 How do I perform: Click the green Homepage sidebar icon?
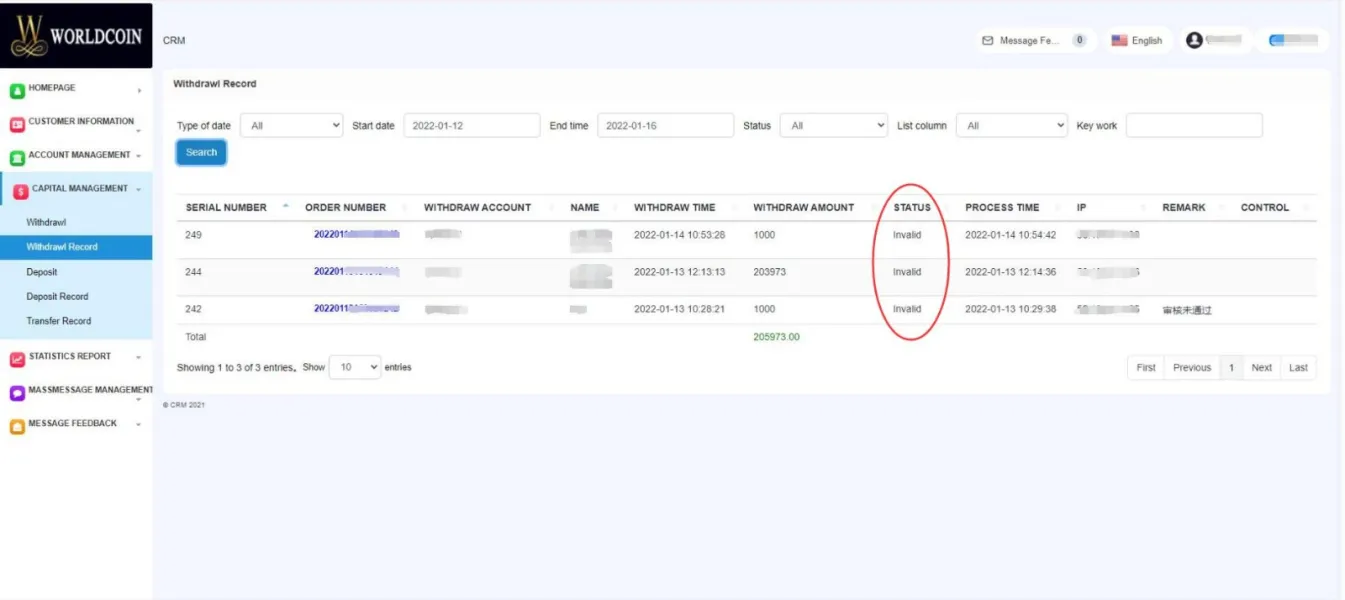17,91
